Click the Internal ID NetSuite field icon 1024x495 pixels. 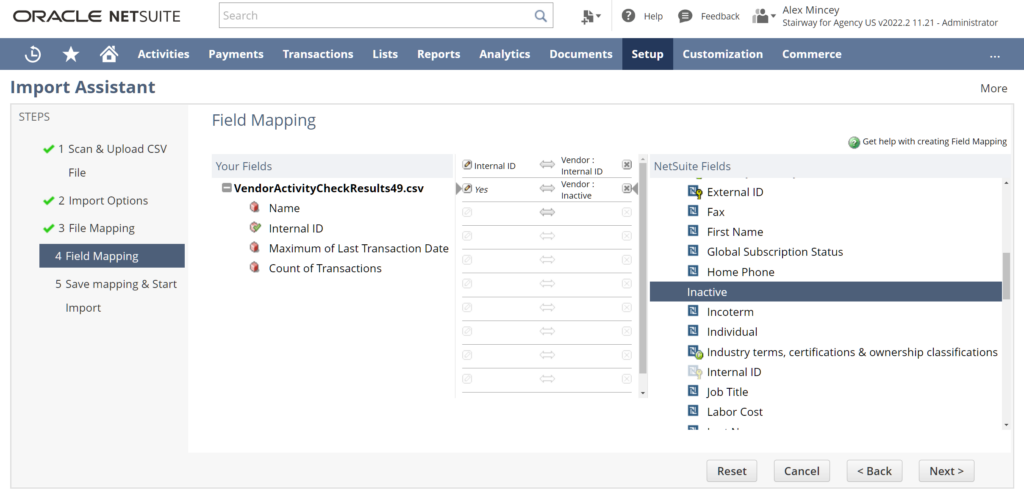pos(696,372)
